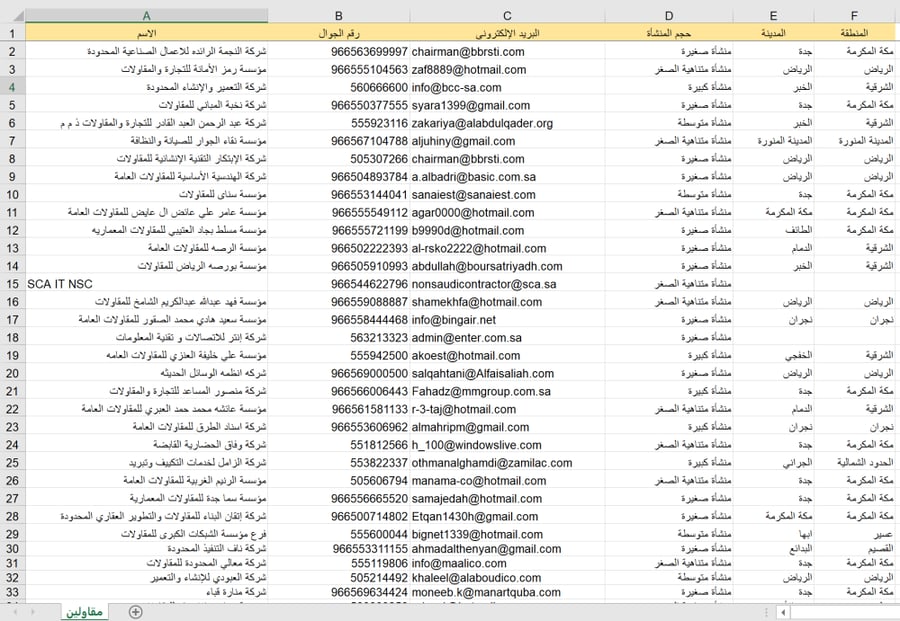Select cell with manama-co@hotmail.com
900x621 pixels.
pyautogui.click(x=507, y=480)
